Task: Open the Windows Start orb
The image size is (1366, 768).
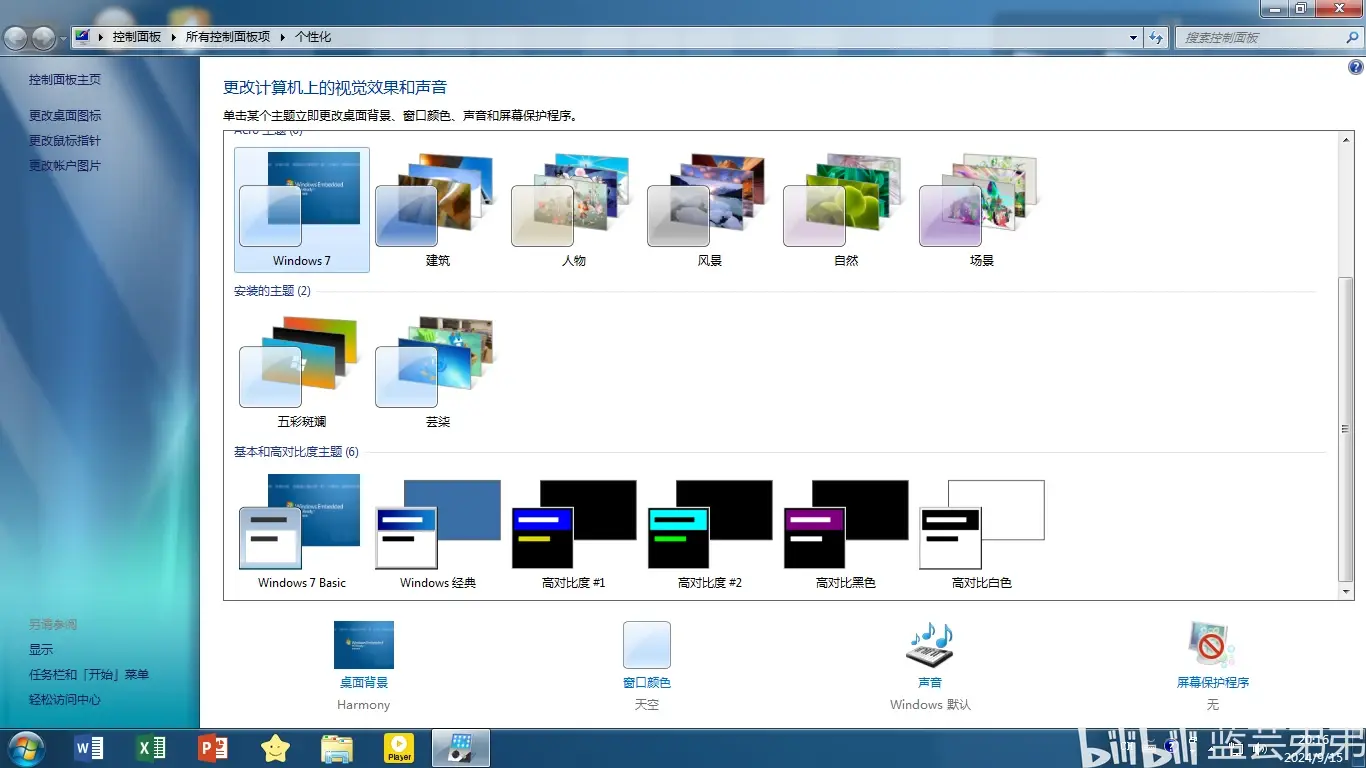Action: (26, 748)
